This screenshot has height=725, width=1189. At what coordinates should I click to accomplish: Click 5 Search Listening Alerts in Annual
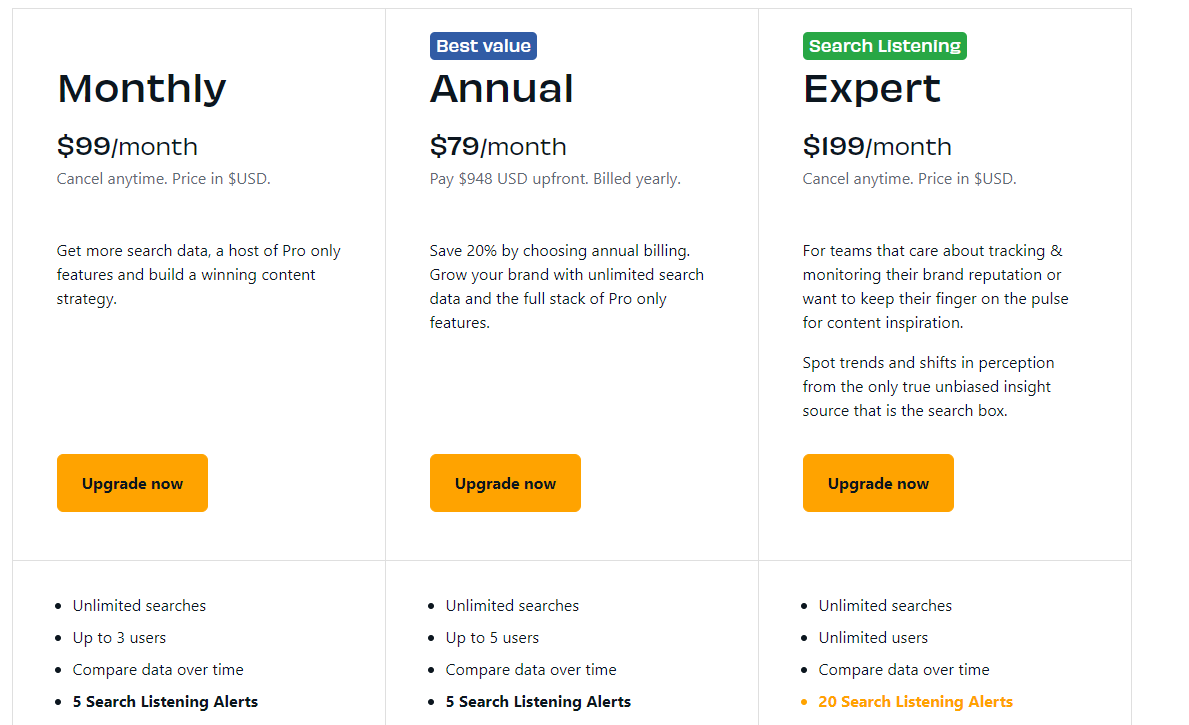coord(538,702)
